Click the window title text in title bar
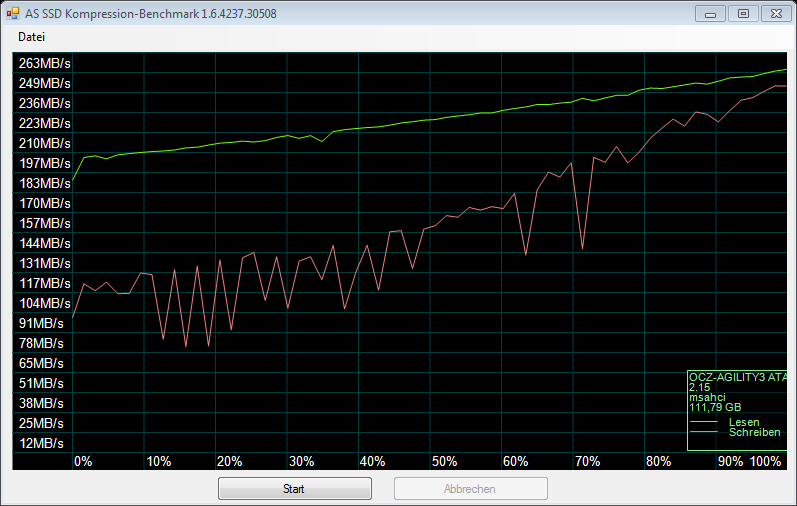The height and width of the screenshot is (506, 797). point(150,14)
